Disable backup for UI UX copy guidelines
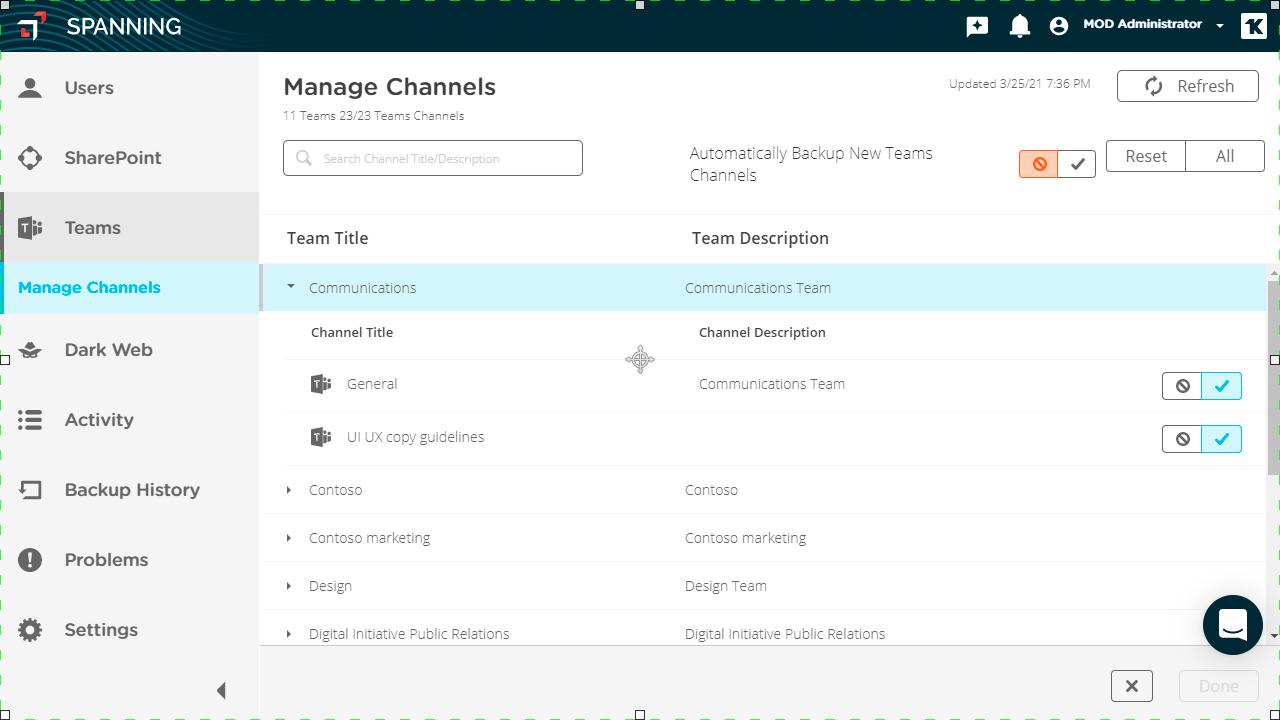The image size is (1280, 720). tap(1182, 439)
